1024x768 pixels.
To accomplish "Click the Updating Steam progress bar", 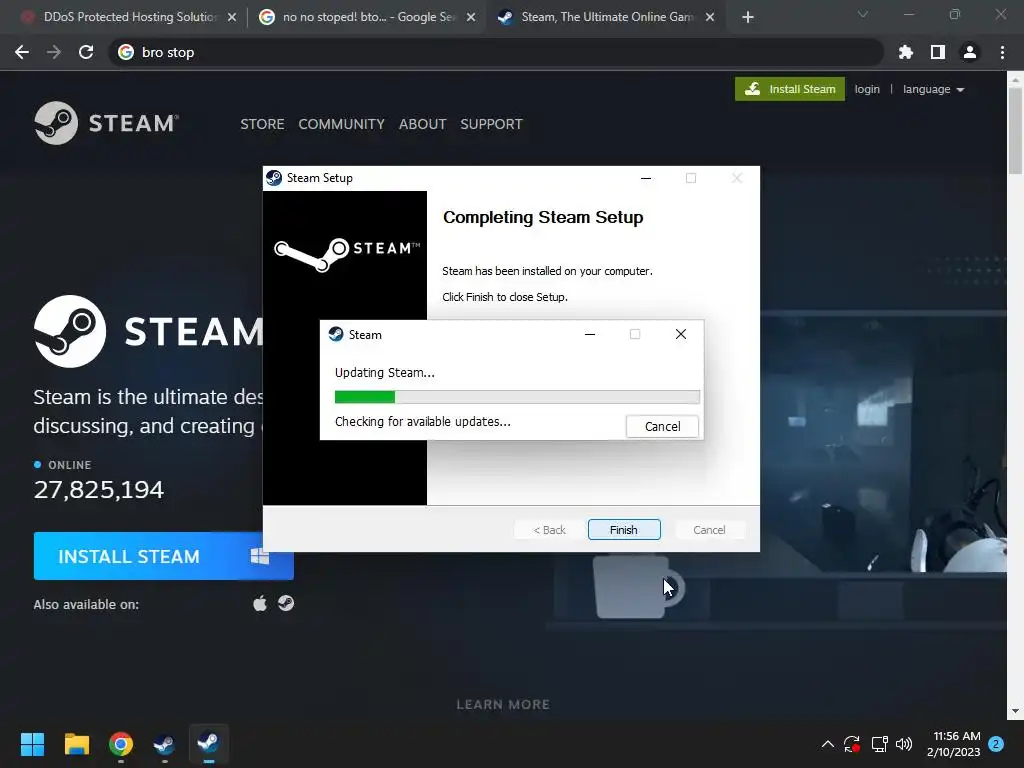I will [517, 397].
